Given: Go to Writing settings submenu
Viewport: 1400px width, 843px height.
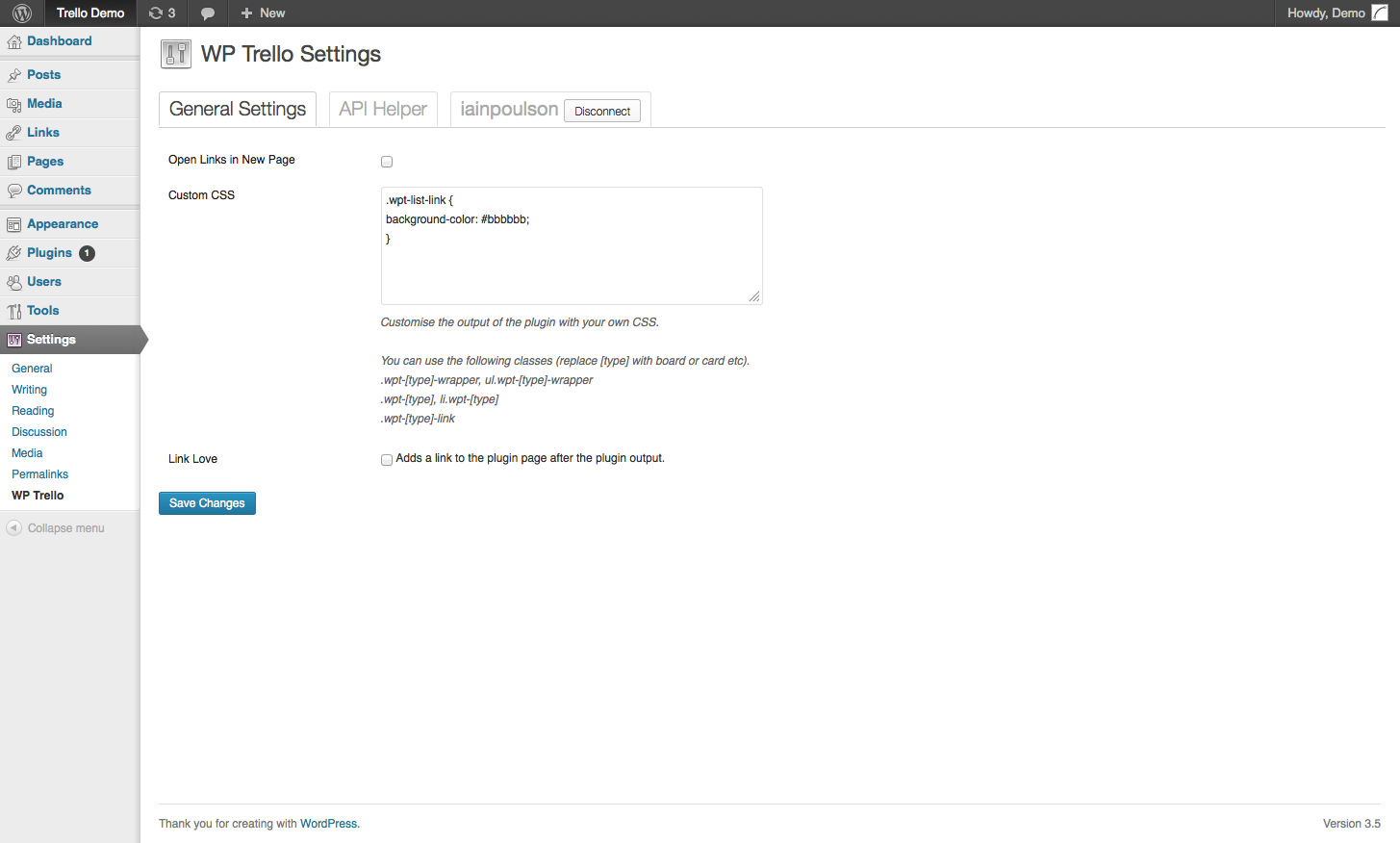Looking at the screenshot, I should coord(29,390).
